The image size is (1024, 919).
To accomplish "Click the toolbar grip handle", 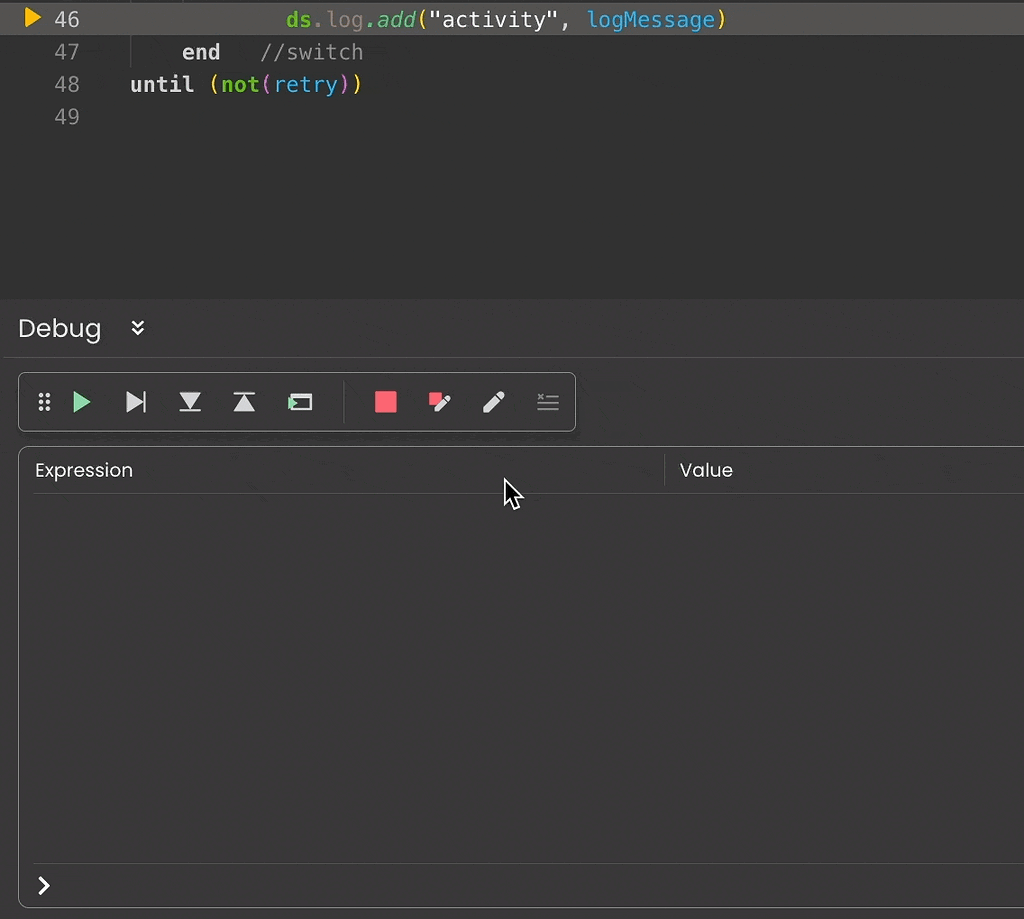I will (44, 402).
